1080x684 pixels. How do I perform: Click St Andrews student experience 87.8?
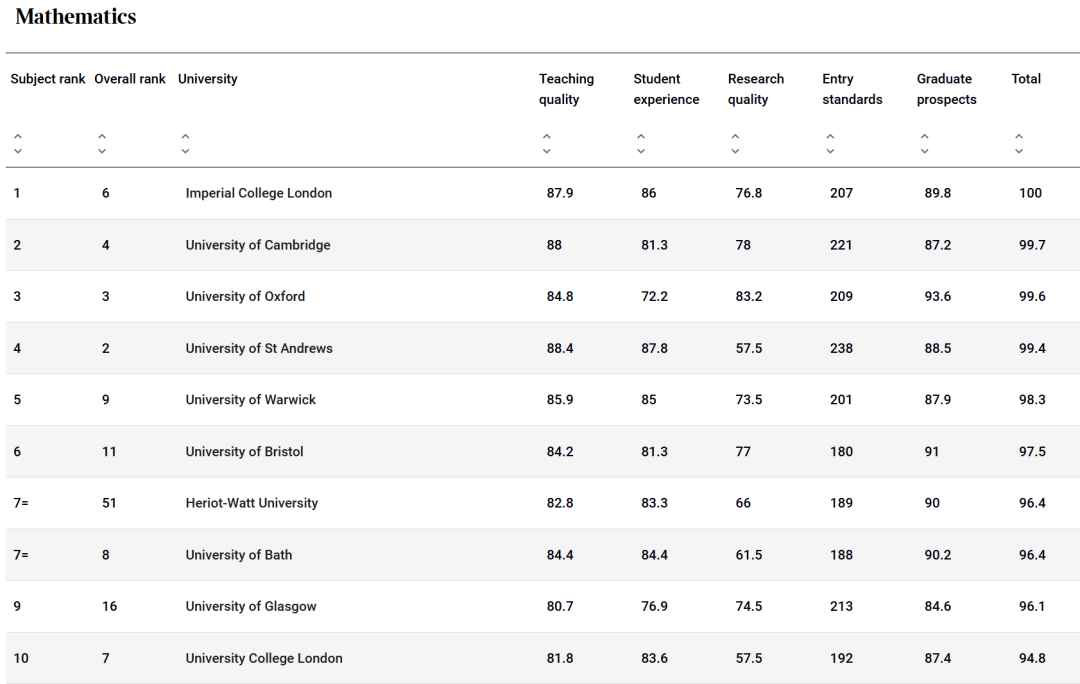coord(654,349)
